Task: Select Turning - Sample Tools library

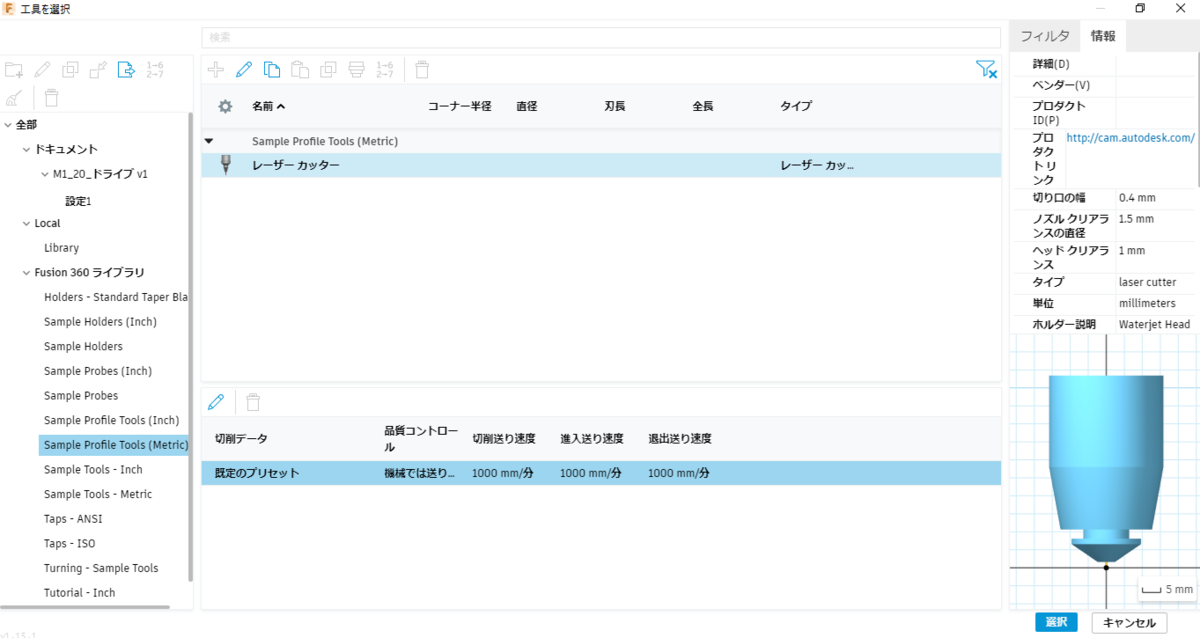Action: [x=101, y=568]
